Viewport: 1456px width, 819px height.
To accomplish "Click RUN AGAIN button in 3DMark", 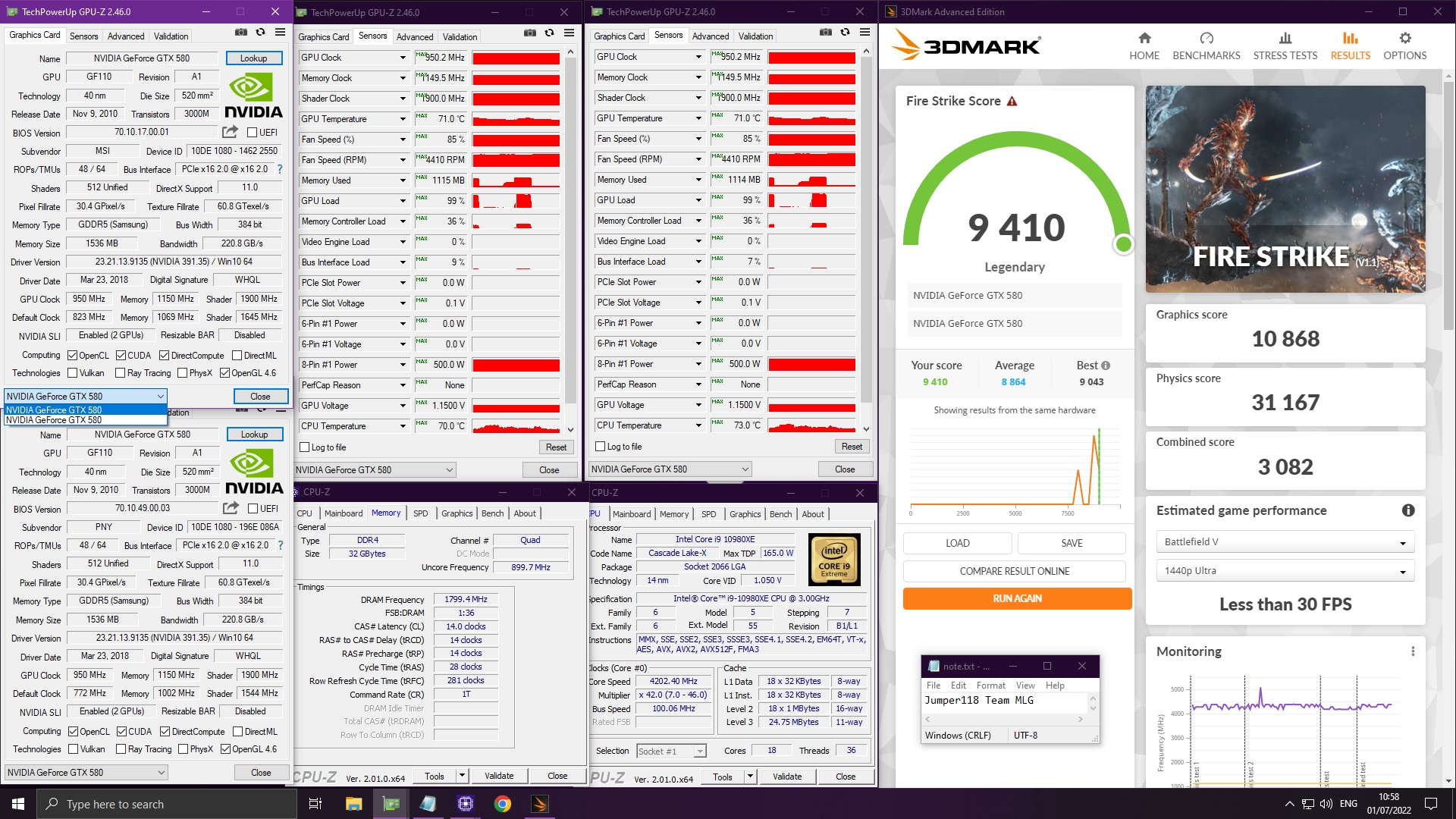I will pos(1017,598).
